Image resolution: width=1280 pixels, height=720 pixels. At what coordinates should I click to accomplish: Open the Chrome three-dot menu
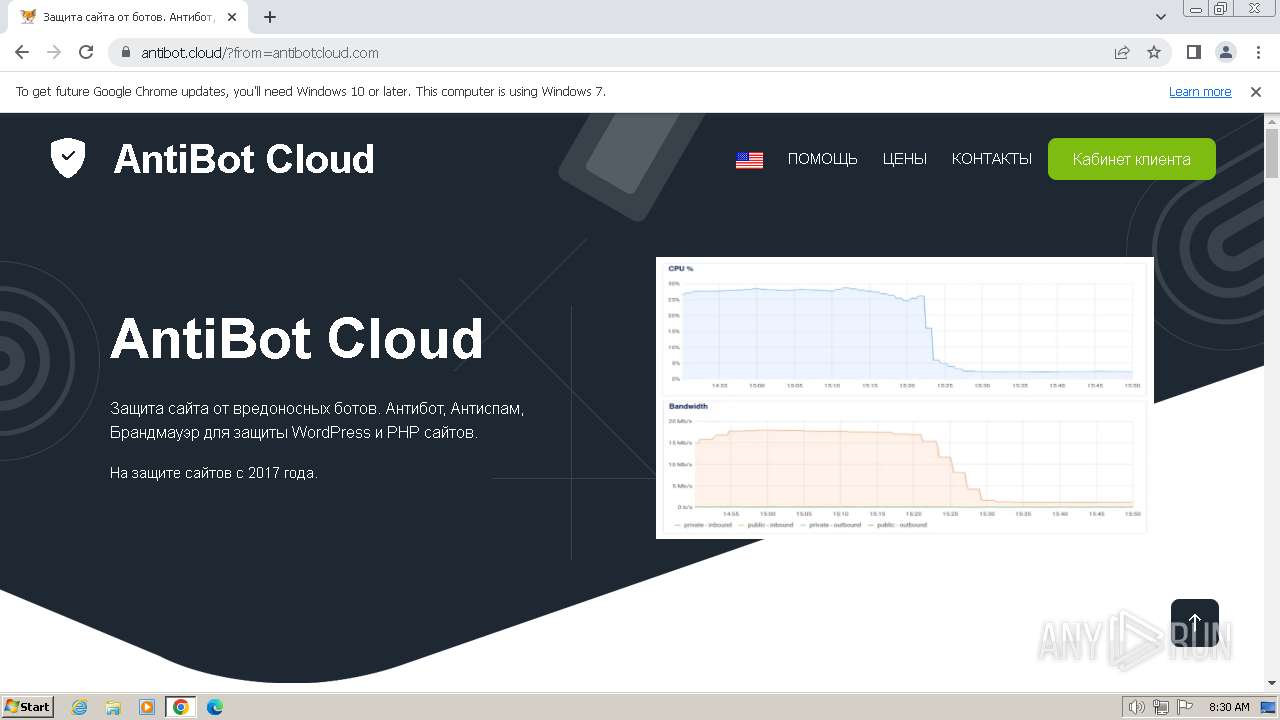1257,53
